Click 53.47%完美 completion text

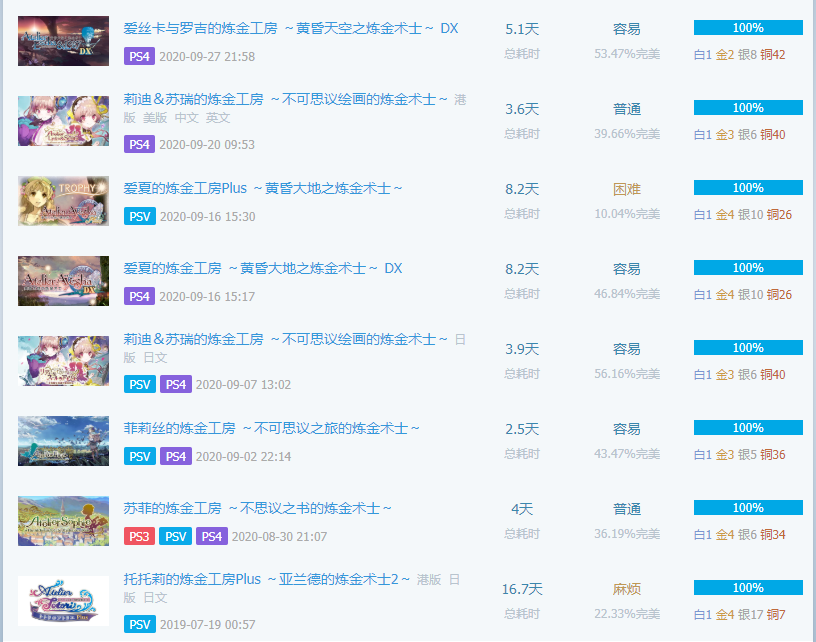627,54
